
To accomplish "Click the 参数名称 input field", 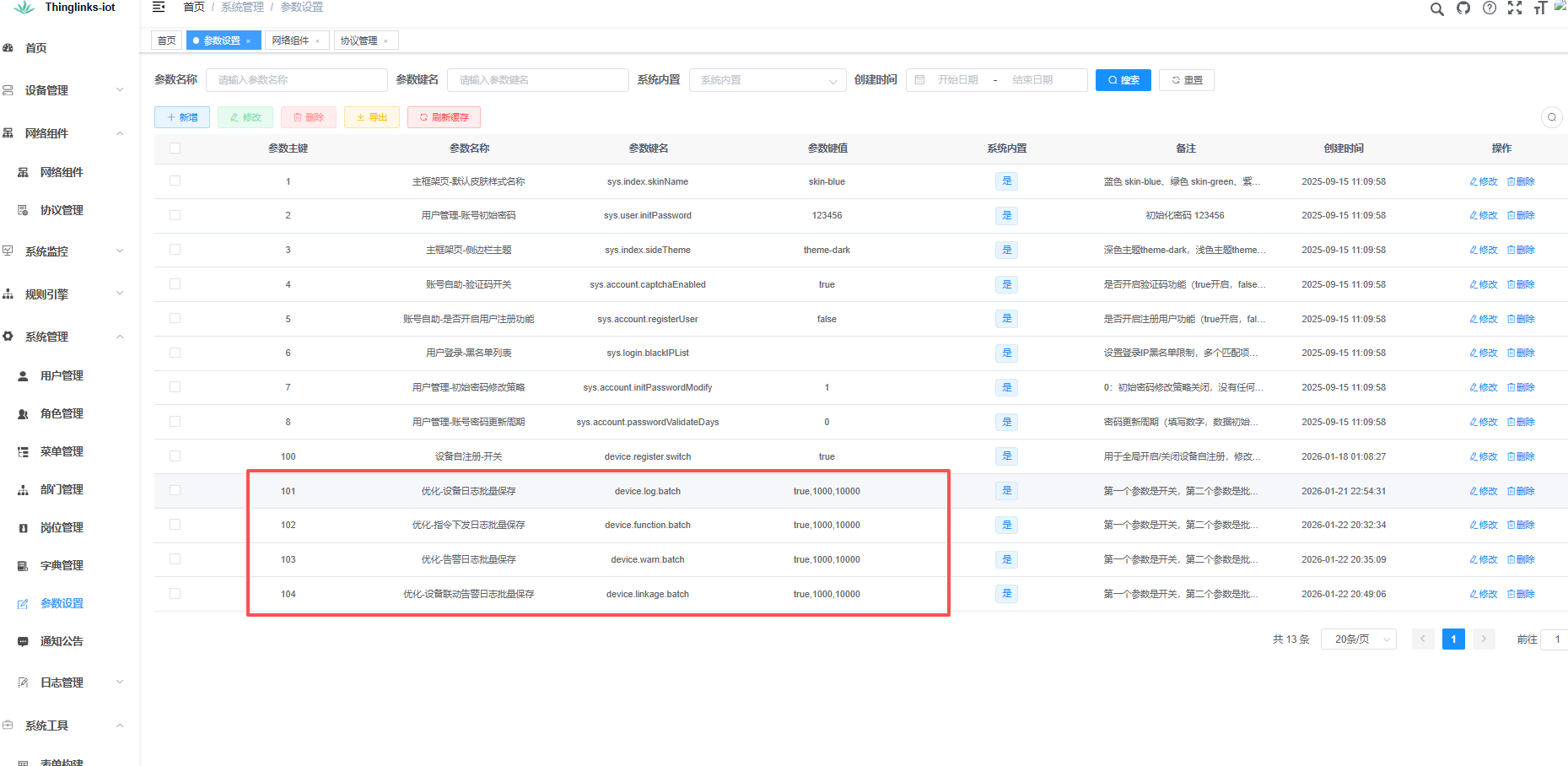I will pos(296,80).
